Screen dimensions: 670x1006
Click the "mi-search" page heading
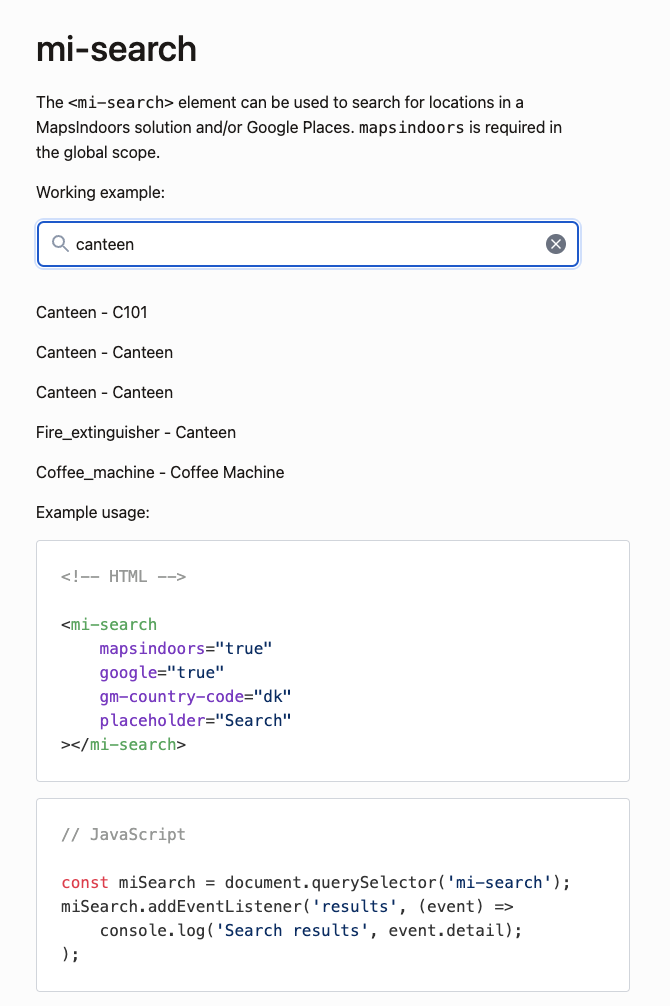click(116, 49)
